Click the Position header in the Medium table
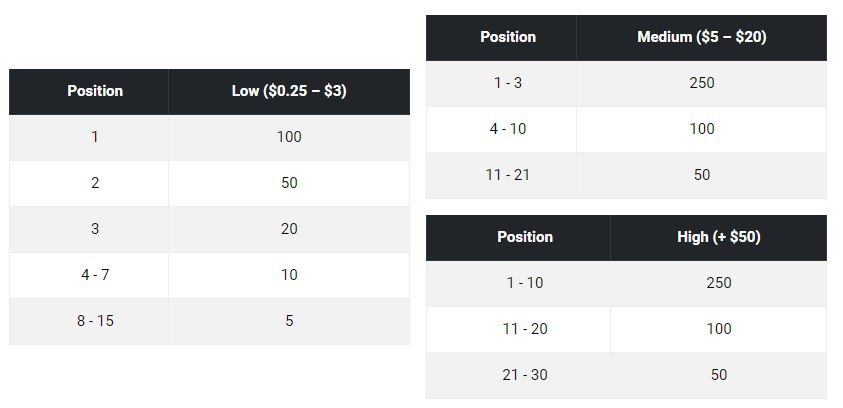The height and width of the screenshot is (408, 843). click(x=508, y=37)
